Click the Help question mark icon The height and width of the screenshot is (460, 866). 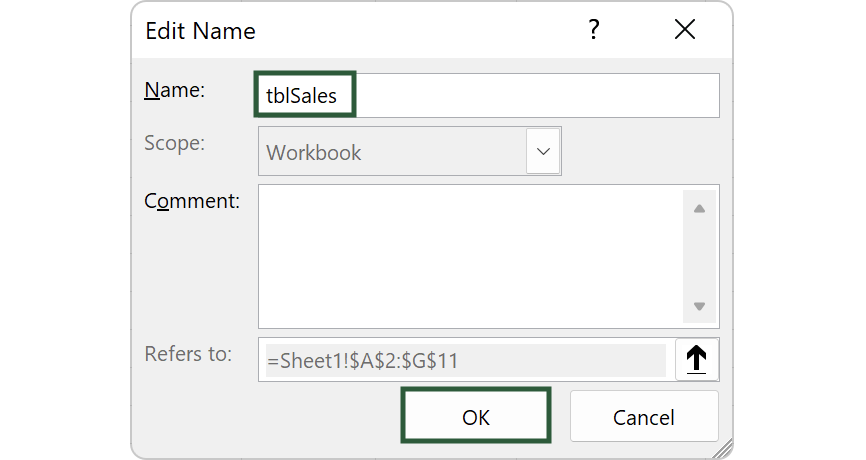point(594,30)
